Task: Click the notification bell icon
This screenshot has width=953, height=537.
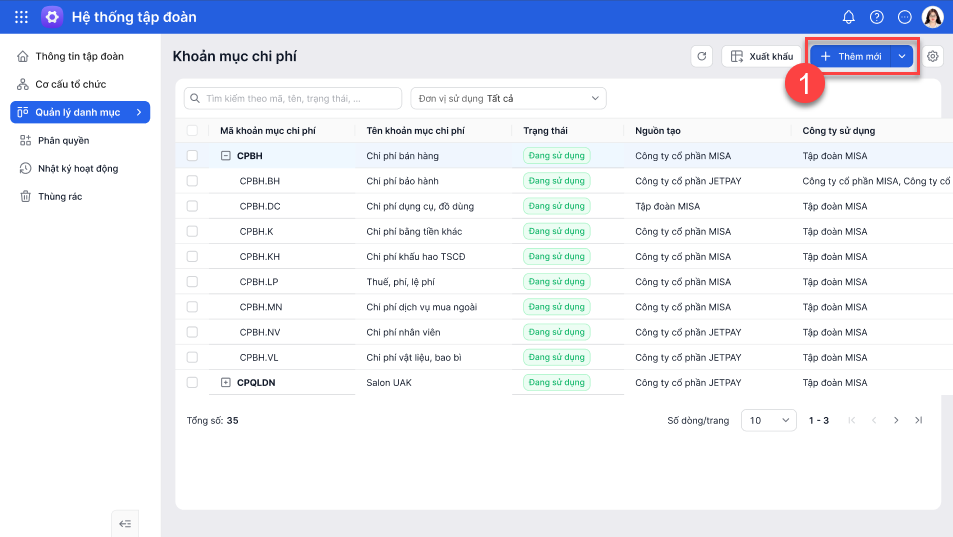Action: (x=849, y=17)
